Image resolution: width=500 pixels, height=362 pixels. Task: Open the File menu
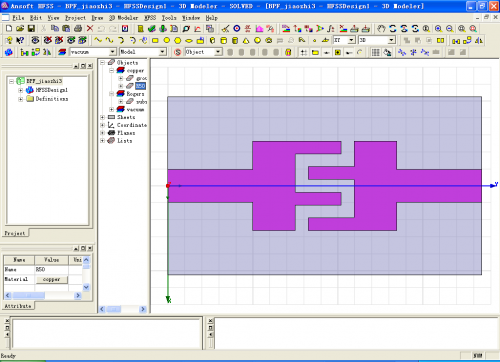(18, 18)
